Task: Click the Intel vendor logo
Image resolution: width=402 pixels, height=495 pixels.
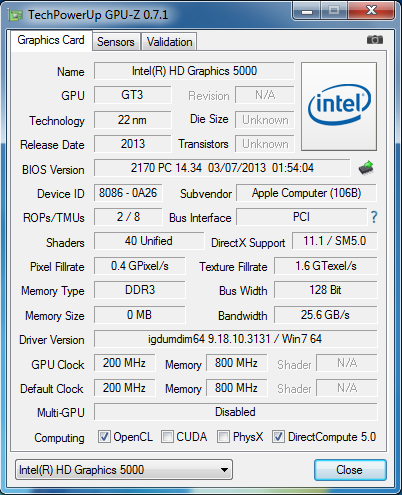Action: pyautogui.click(x=339, y=106)
